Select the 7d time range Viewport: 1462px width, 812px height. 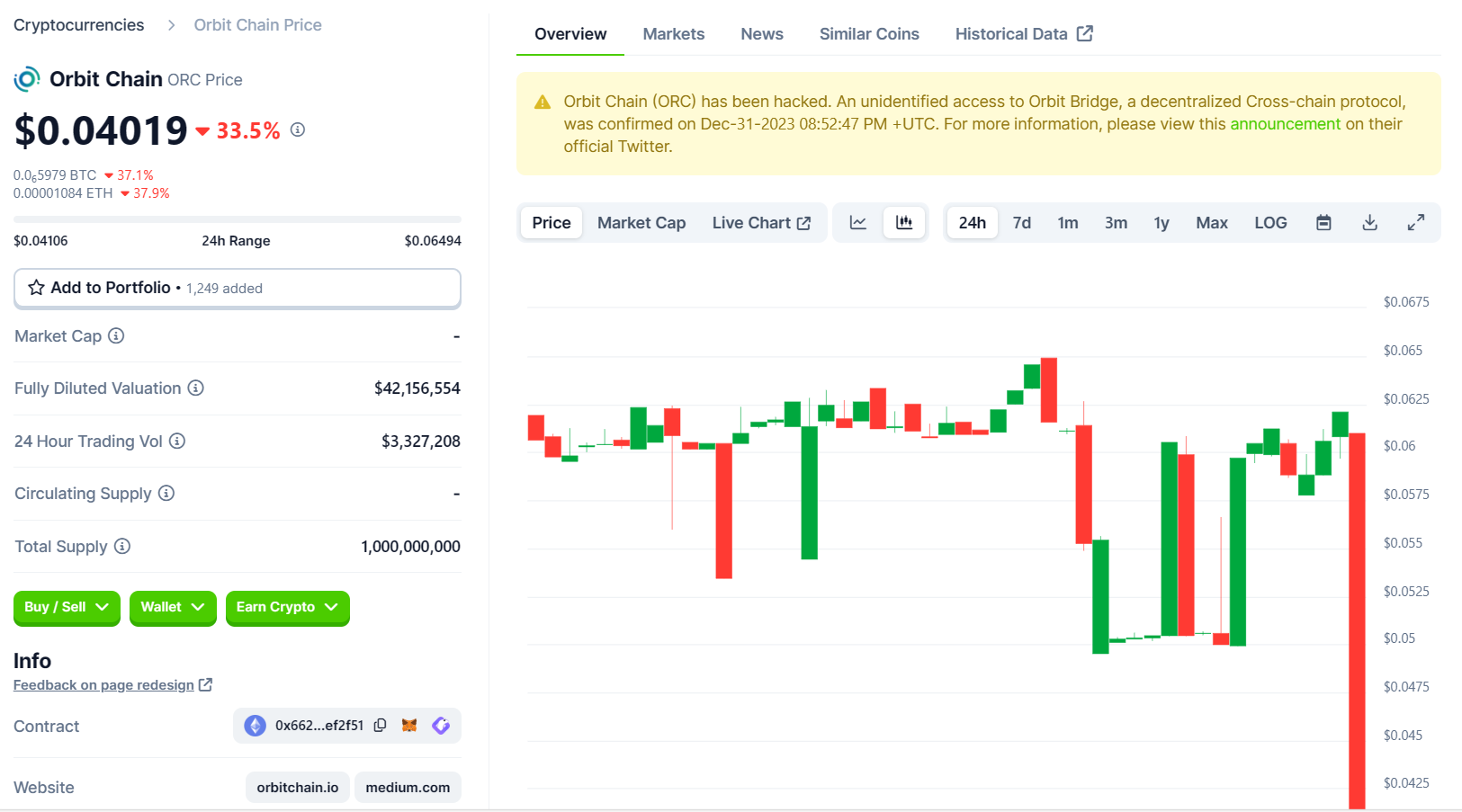tap(1021, 223)
